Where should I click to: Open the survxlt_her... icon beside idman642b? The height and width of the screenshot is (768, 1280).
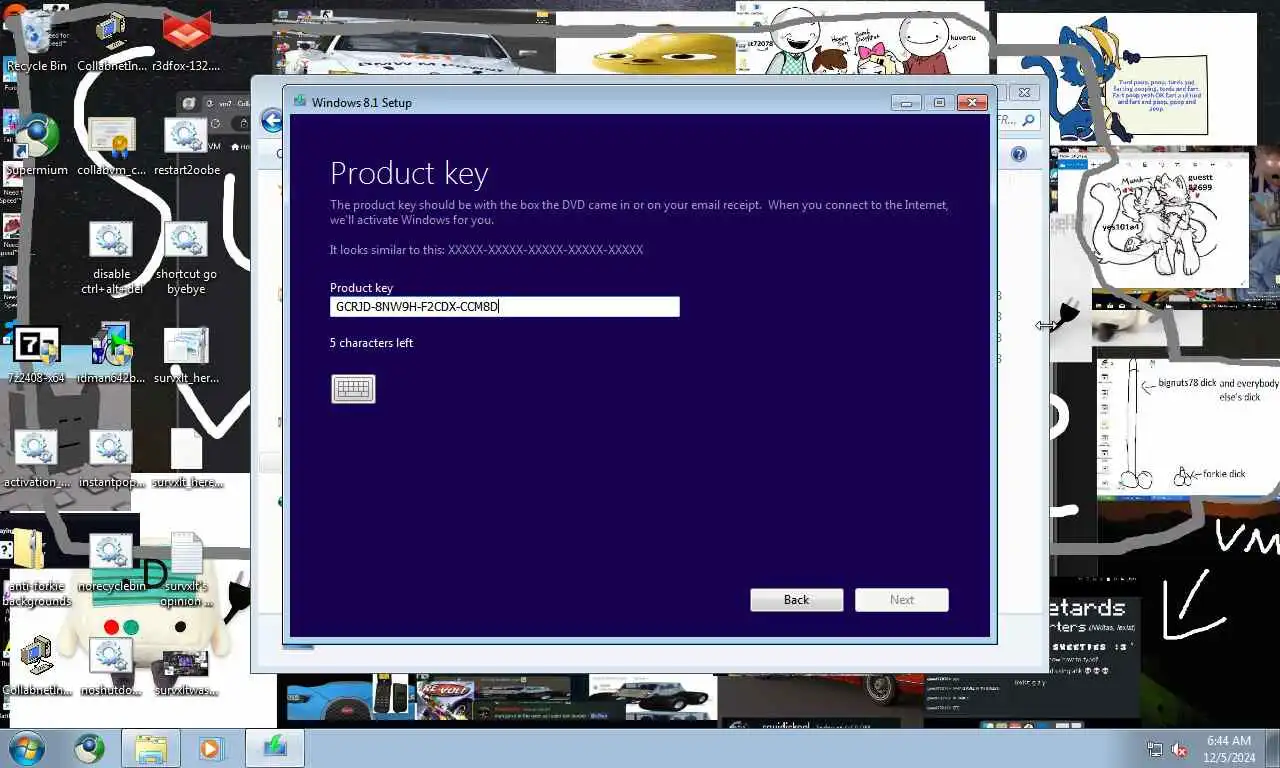tap(186, 353)
